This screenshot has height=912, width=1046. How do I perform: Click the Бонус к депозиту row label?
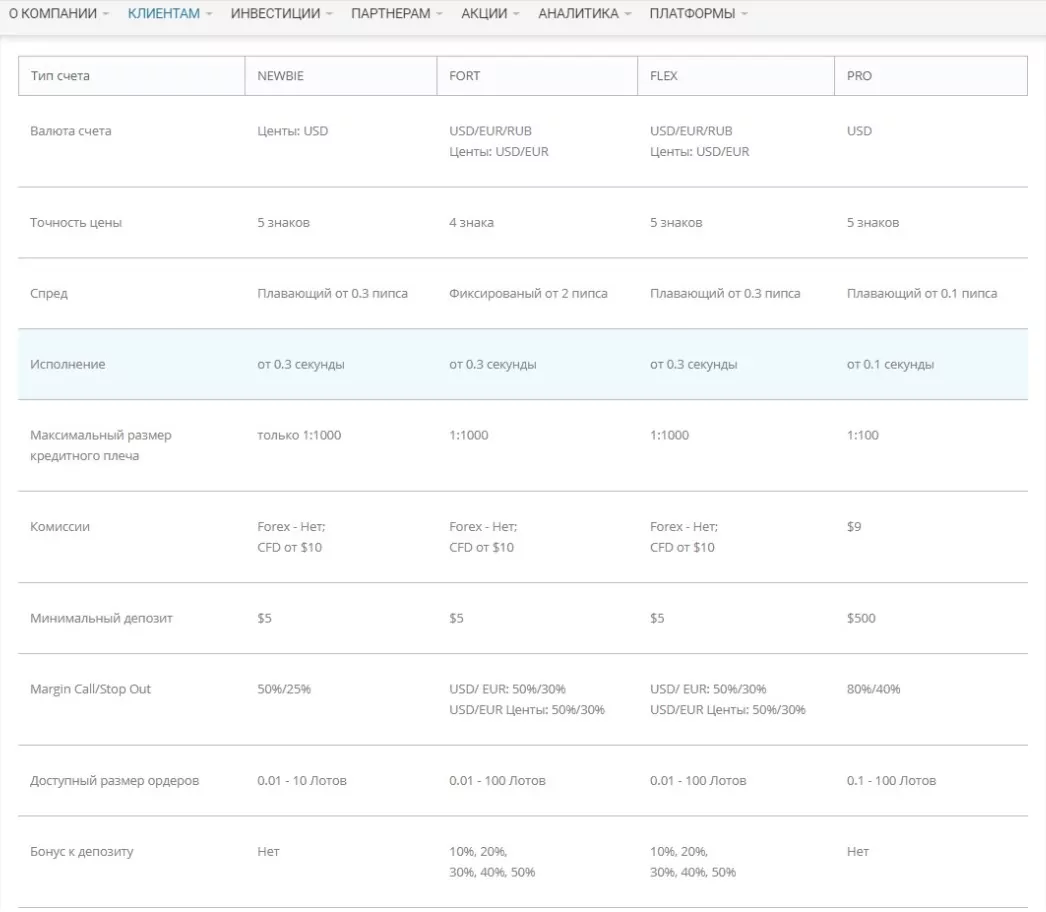81,852
